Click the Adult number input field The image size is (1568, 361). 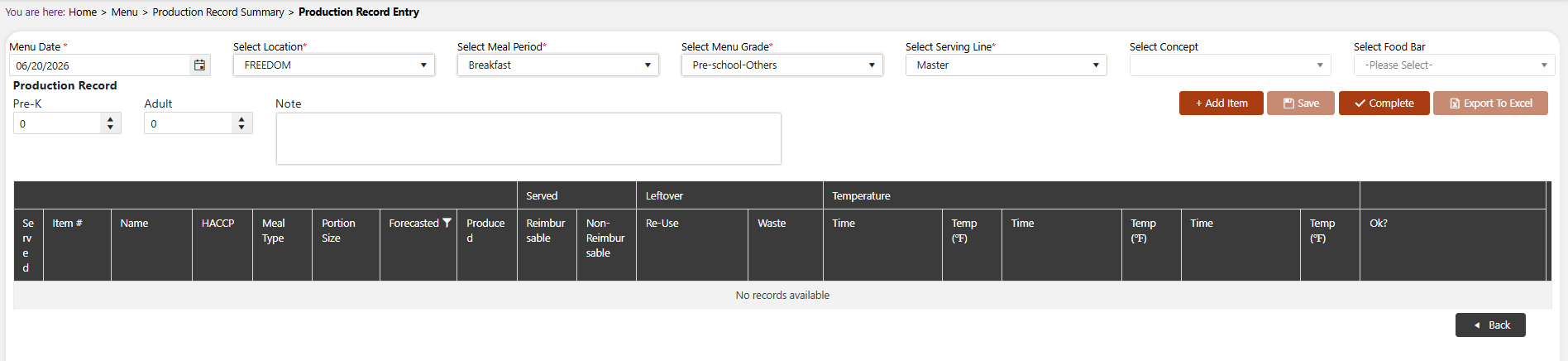click(x=188, y=123)
